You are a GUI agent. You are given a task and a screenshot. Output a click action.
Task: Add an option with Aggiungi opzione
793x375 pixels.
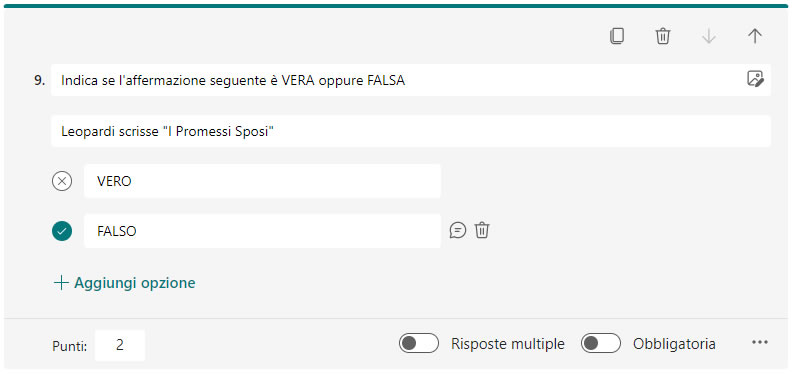(x=124, y=282)
